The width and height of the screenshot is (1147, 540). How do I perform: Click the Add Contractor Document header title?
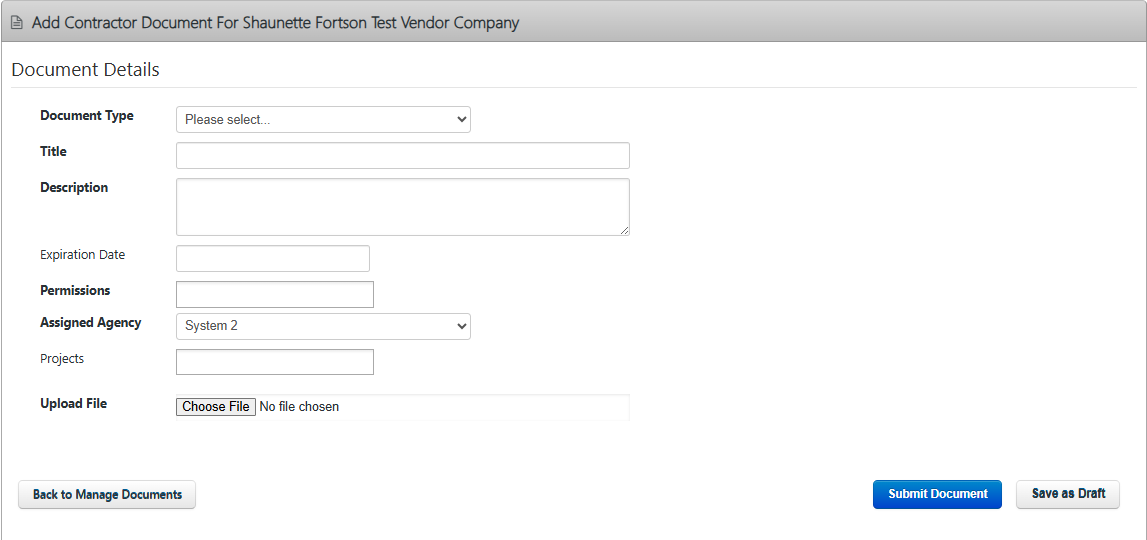[x=275, y=22]
